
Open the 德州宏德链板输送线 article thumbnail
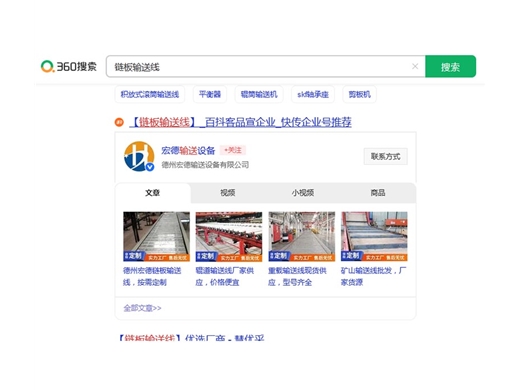157,236
